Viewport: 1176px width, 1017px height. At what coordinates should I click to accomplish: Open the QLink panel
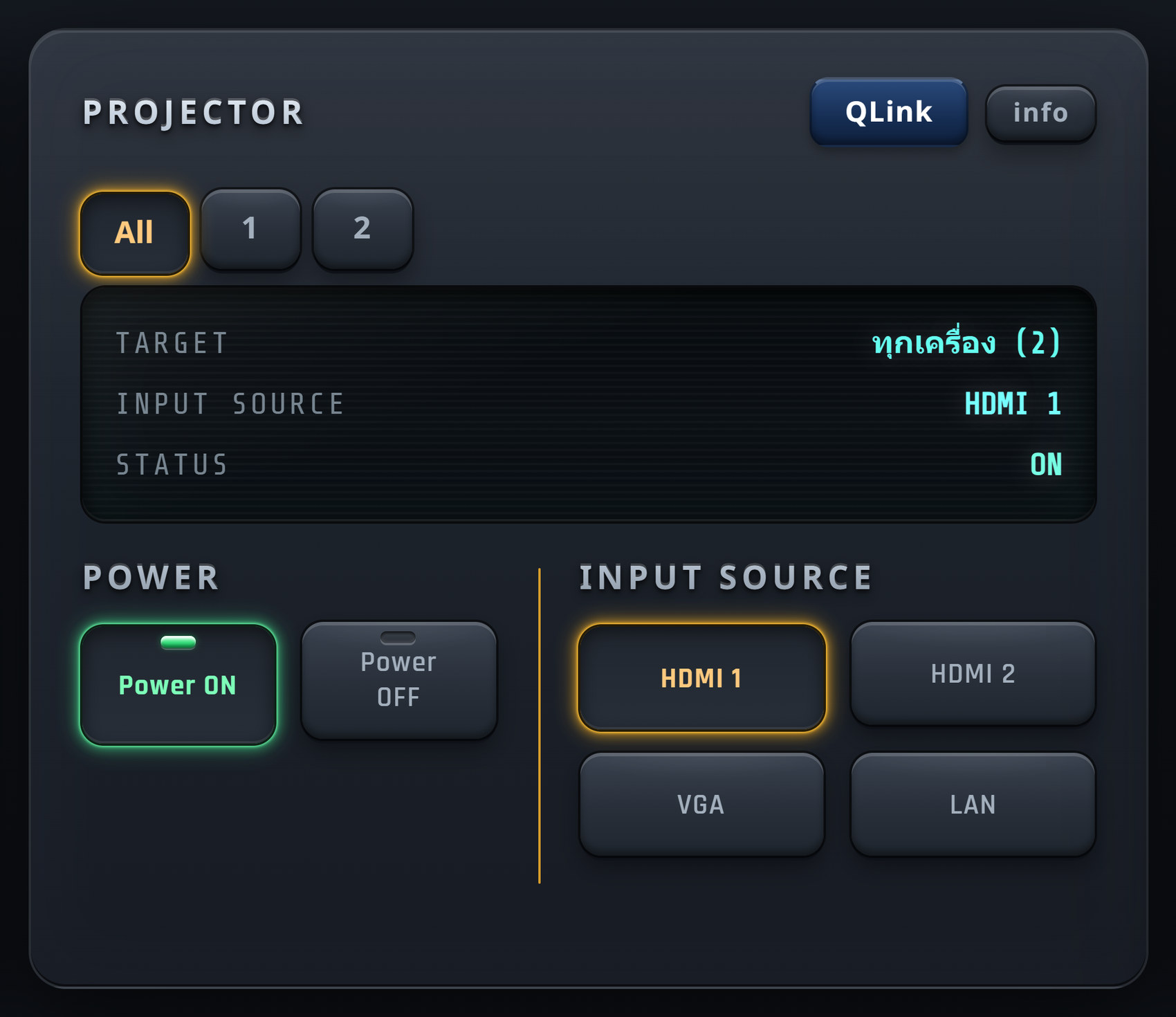tap(888, 112)
